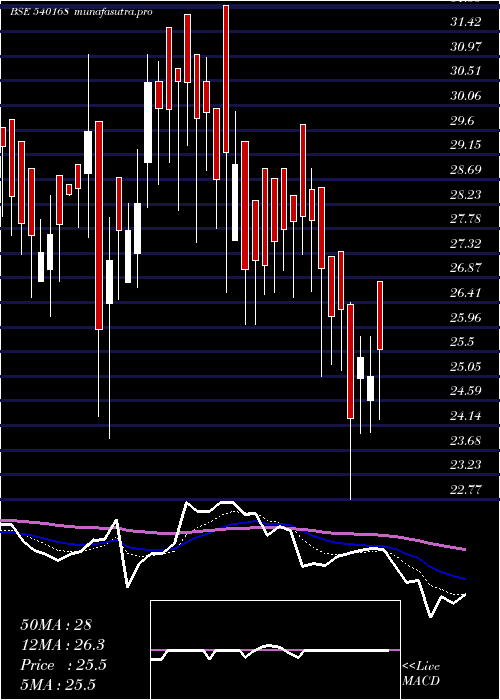The image size is (500, 700).
Task: Click the <<Live MACD label
Action: (421, 674)
